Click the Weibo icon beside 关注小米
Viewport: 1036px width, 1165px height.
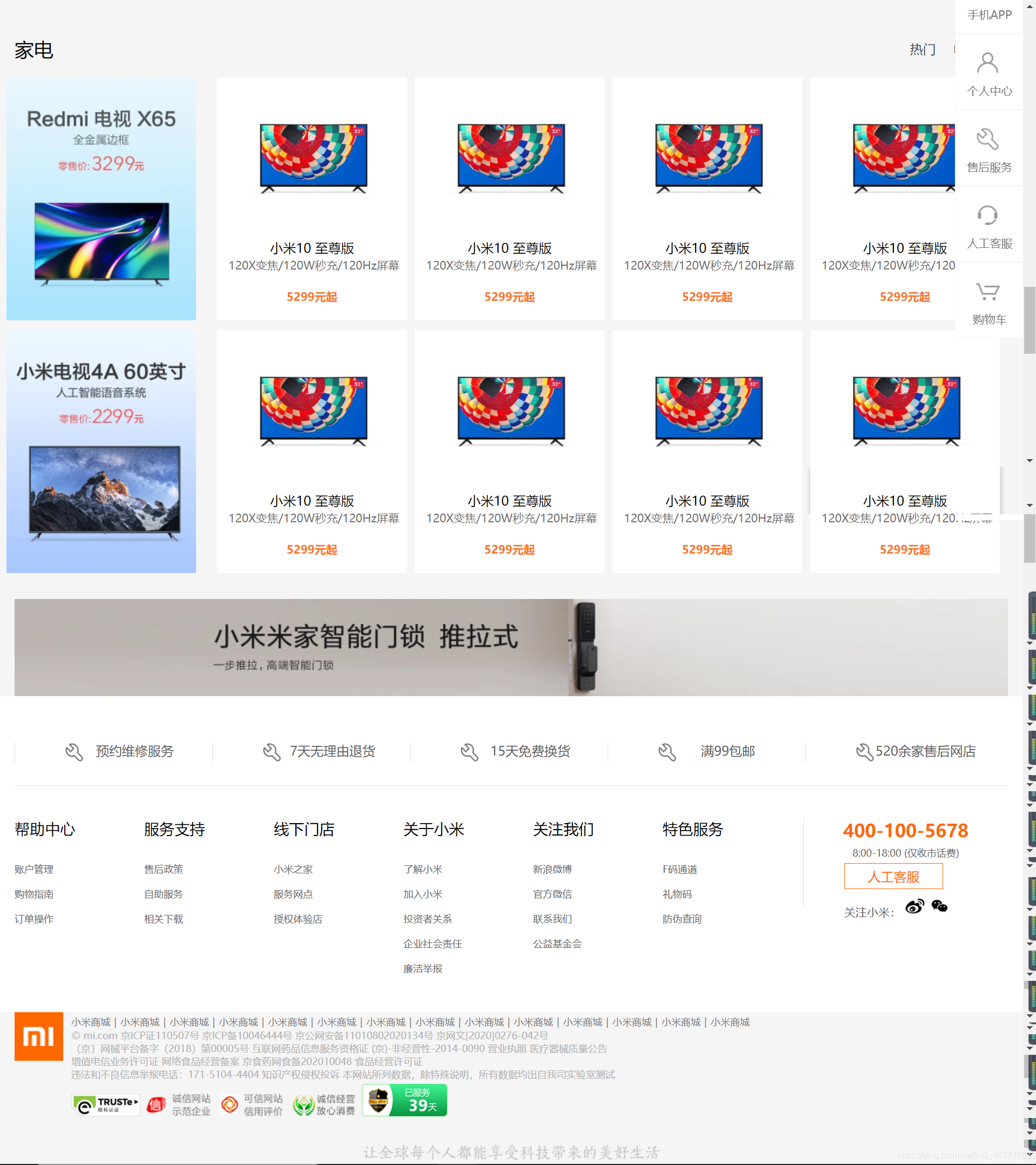[916, 906]
